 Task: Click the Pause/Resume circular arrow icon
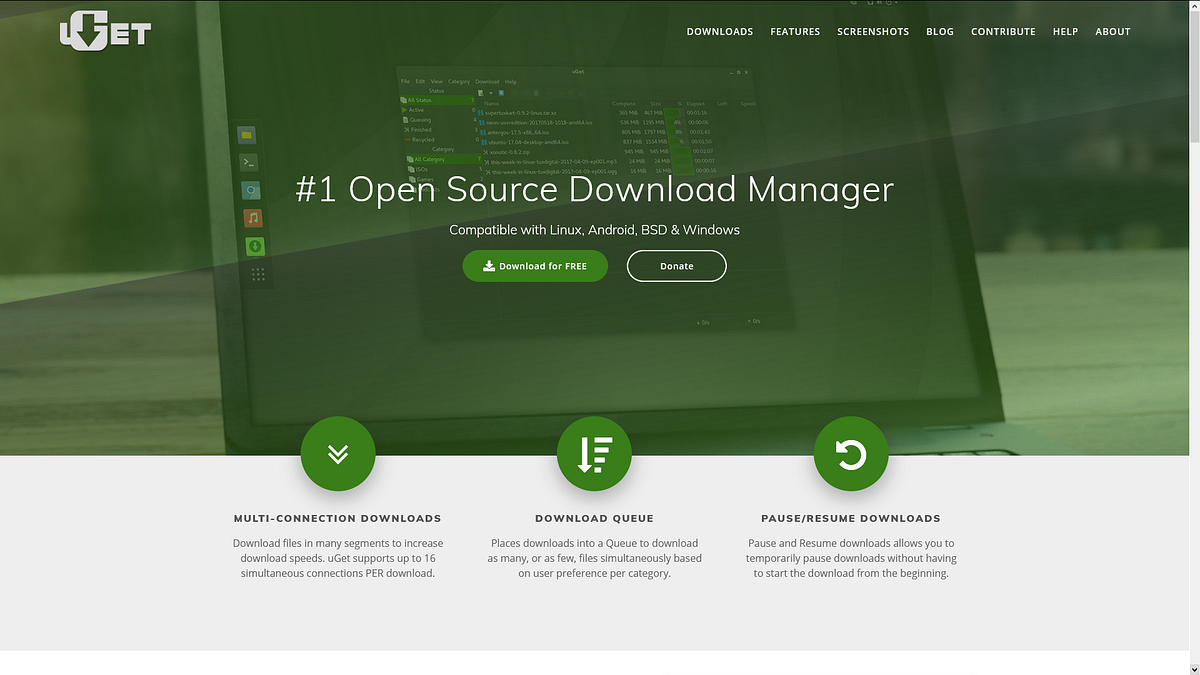pos(850,453)
